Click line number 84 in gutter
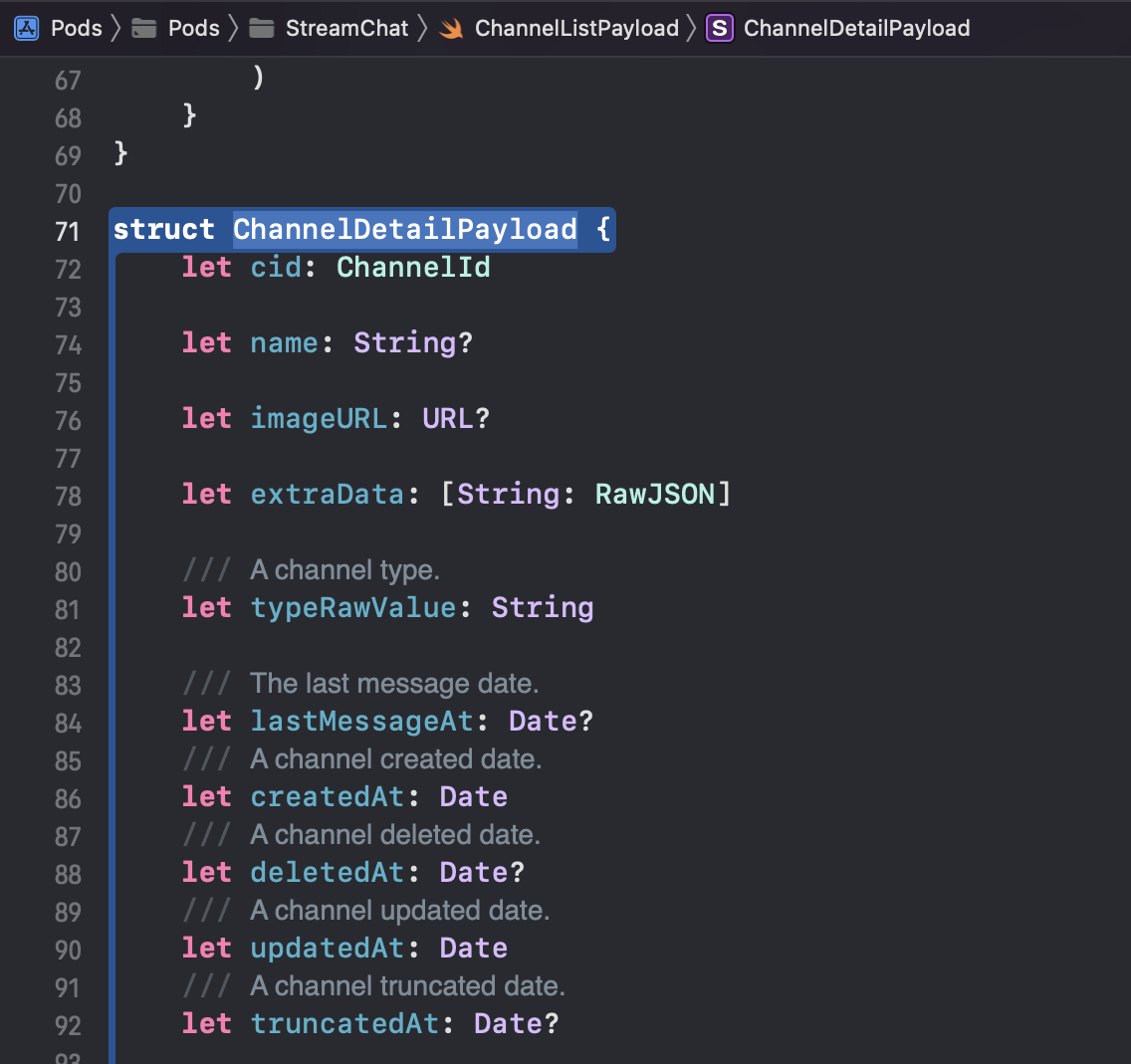The image size is (1131, 1064). (68, 724)
